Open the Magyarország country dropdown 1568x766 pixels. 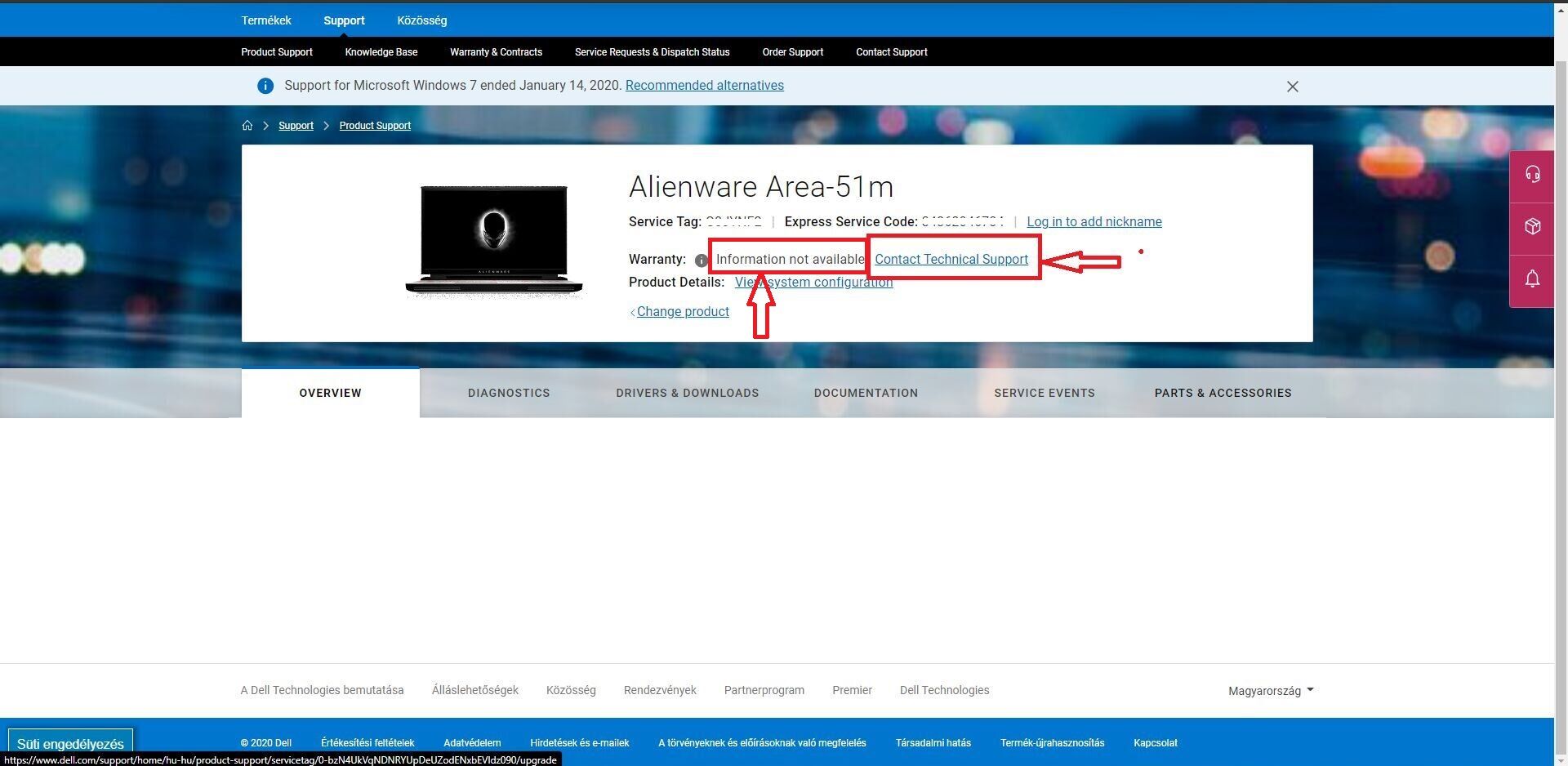[x=1271, y=691]
